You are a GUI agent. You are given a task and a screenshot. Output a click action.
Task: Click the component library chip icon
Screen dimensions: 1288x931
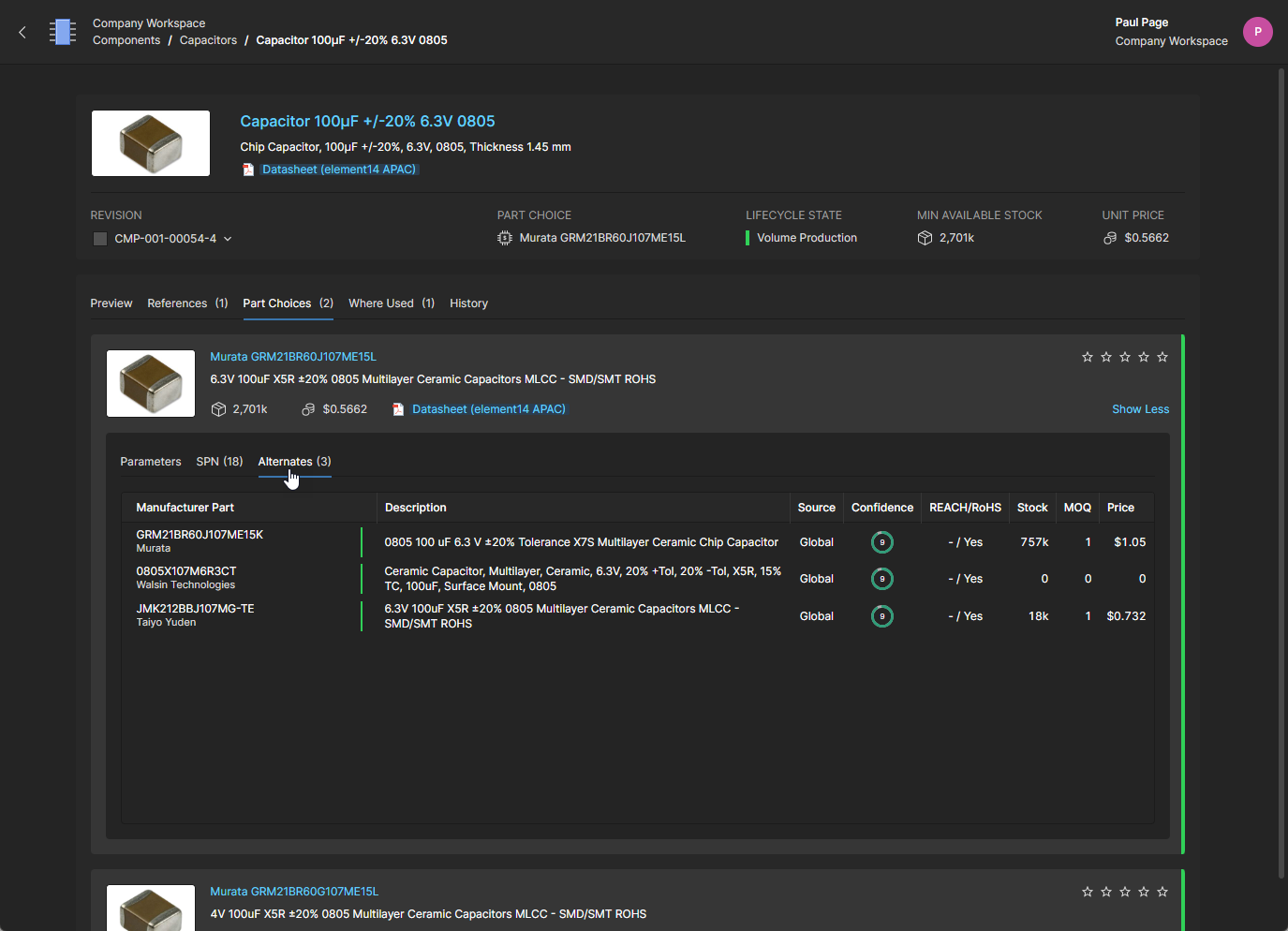pyautogui.click(x=63, y=32)
